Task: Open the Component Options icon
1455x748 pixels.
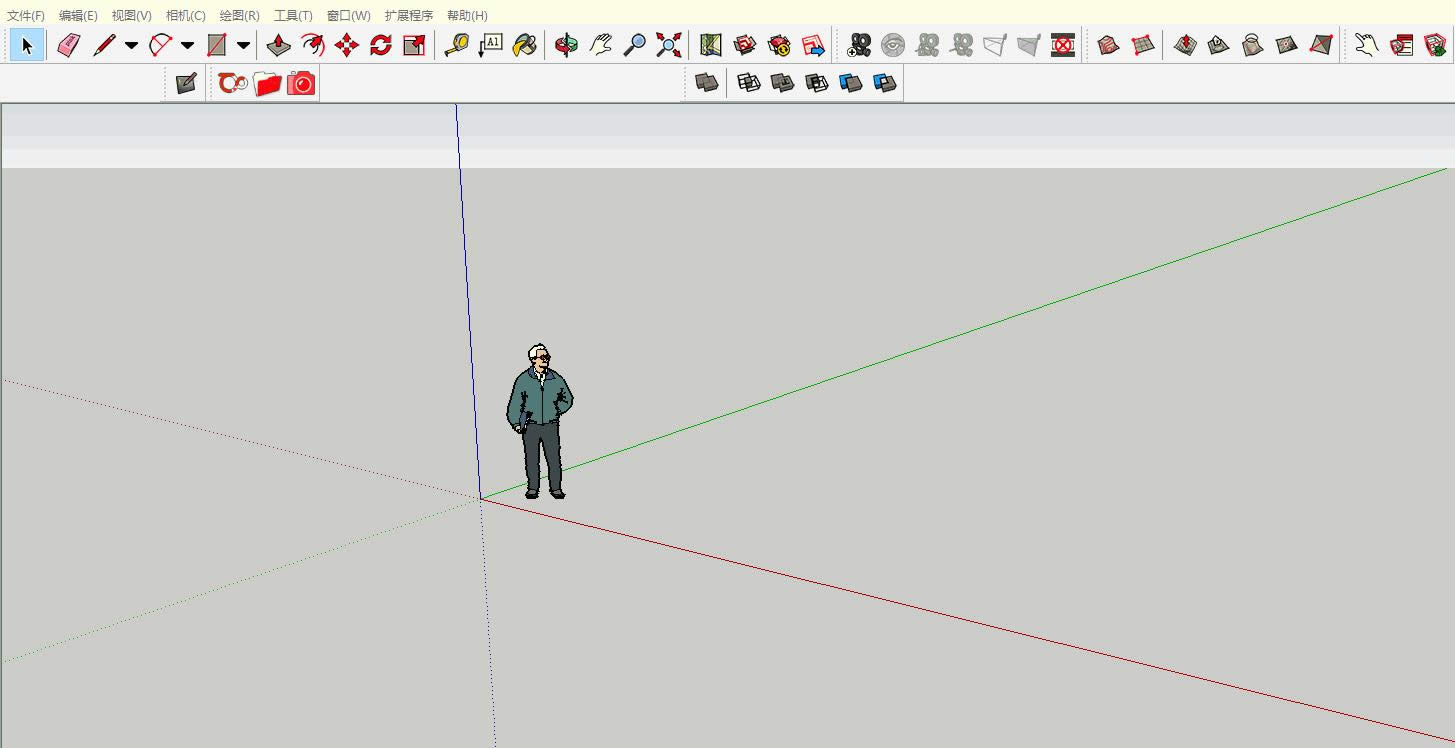Action: pos(1401,45)
